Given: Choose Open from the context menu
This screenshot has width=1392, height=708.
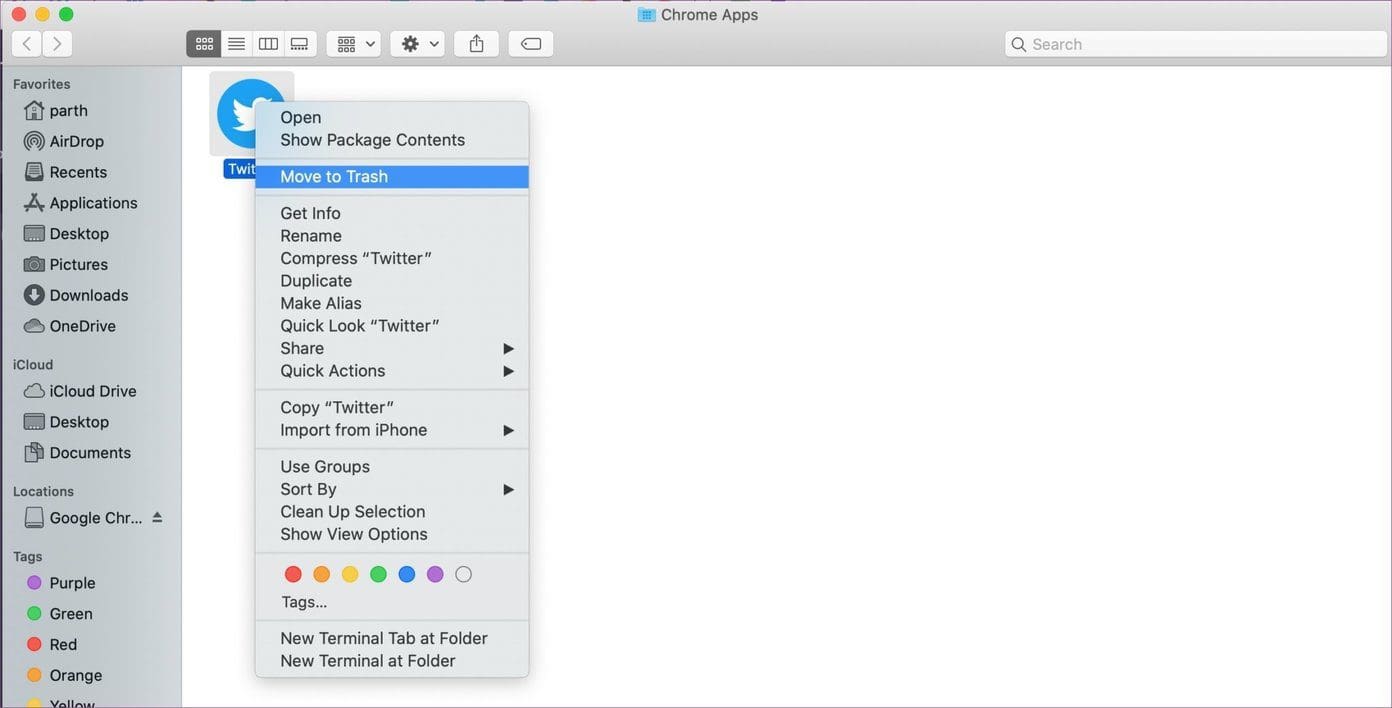Looking at the screenshot, I should click(x=392, y=118).
